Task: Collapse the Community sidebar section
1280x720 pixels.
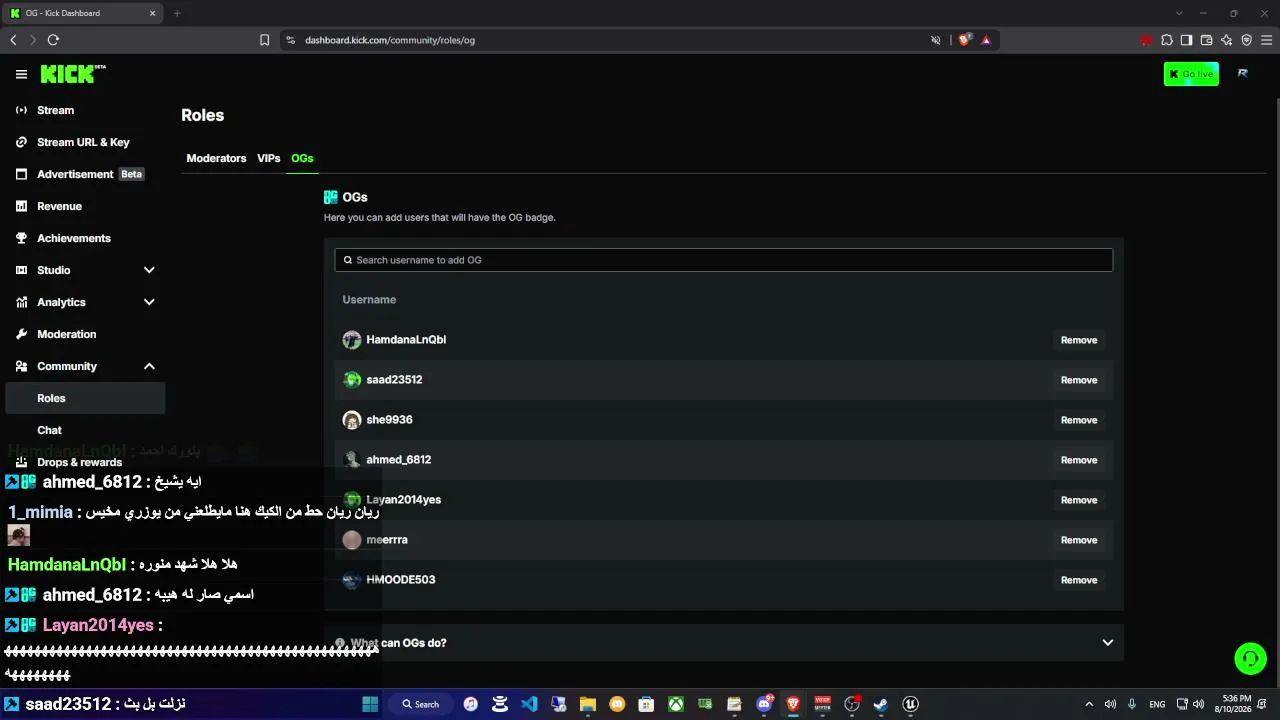Action: [149, 366]
